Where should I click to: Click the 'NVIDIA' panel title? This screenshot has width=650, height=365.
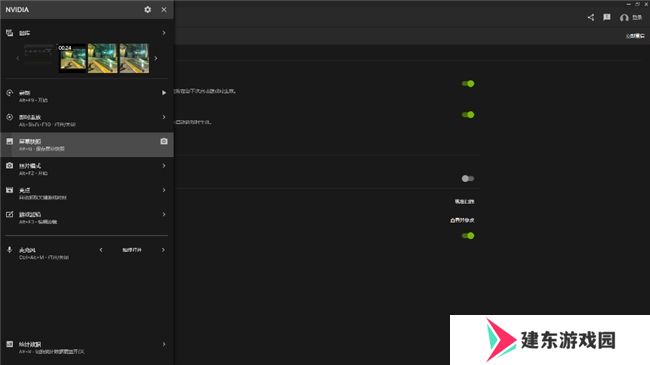[x=17, y=10]
